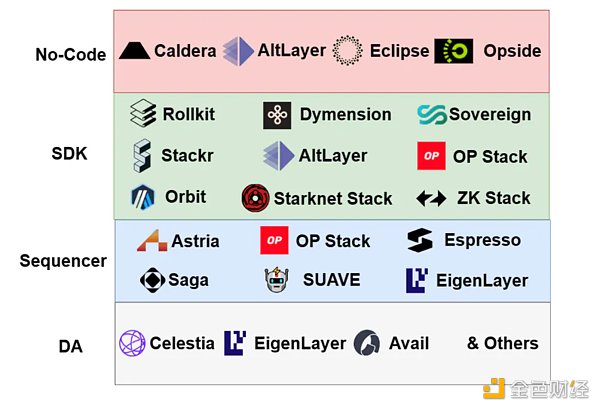This screenshot has height=410, width=600.
Task: Click the green Opside logo
Action: (454, 51)
